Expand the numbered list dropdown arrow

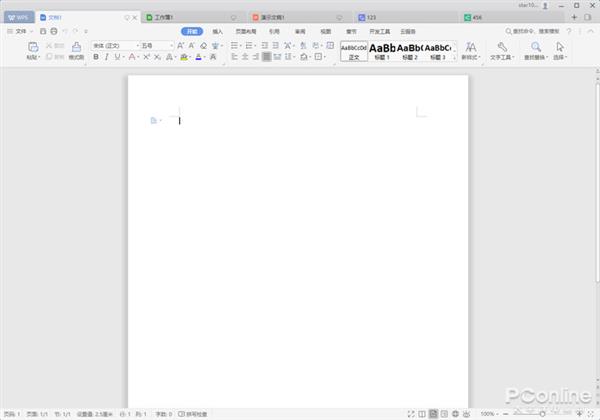pos(255,46)
